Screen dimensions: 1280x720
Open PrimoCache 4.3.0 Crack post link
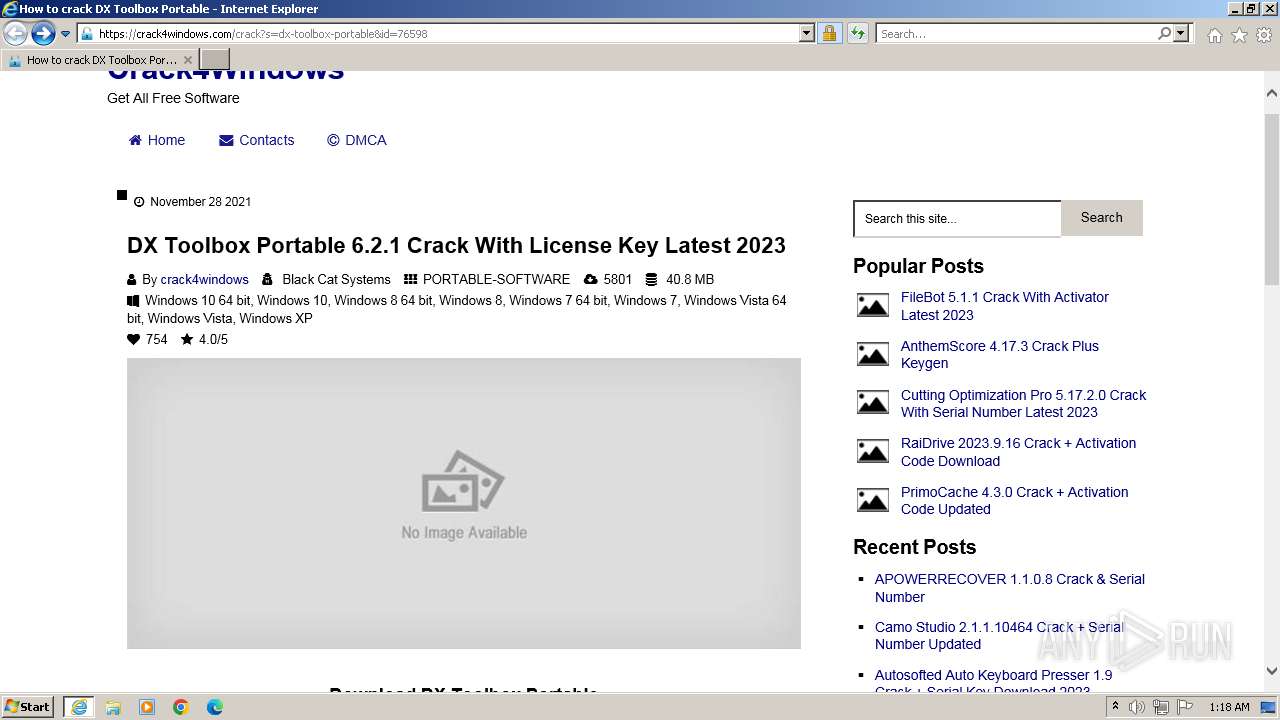click(1014, 501)
